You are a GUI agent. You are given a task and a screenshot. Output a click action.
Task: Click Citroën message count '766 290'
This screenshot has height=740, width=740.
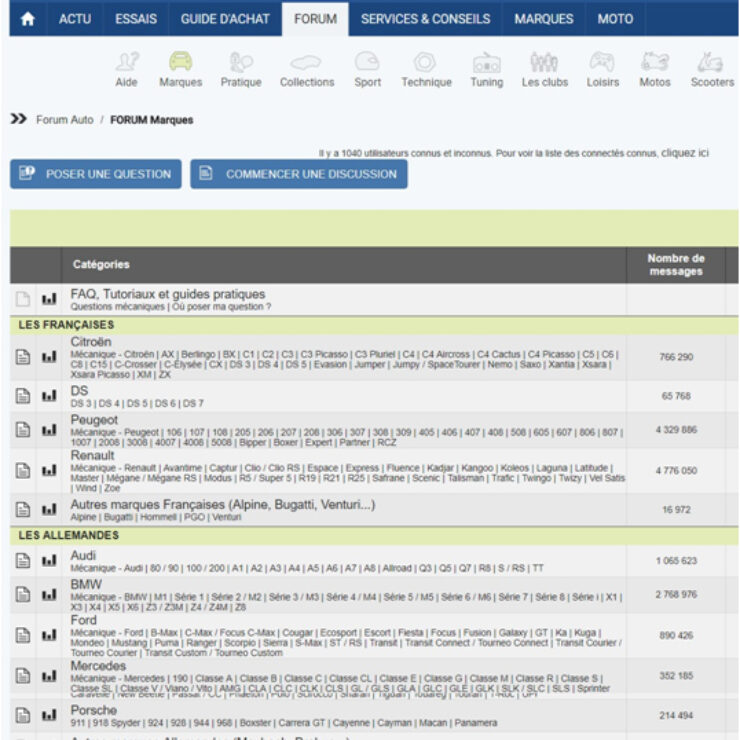(x=676, y=357)
